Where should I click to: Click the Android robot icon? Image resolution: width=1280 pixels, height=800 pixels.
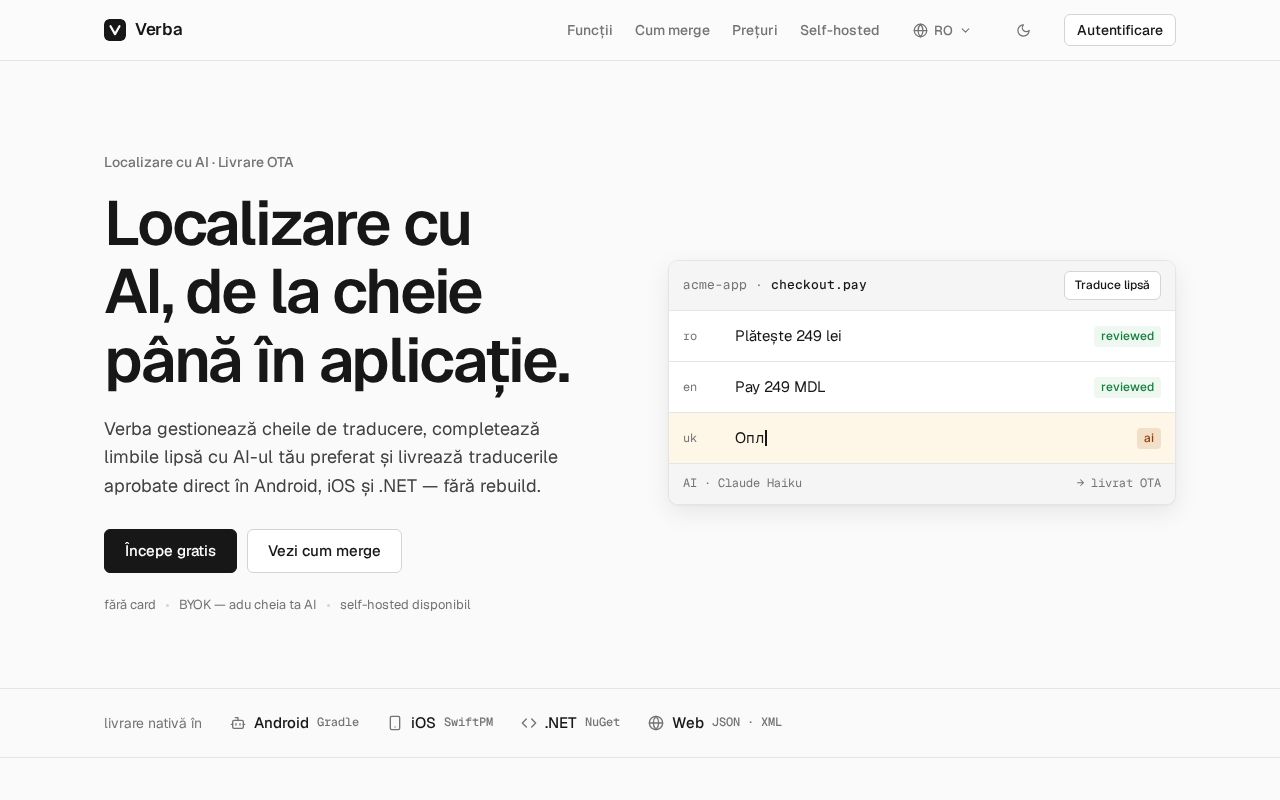(x=238, y=723)
